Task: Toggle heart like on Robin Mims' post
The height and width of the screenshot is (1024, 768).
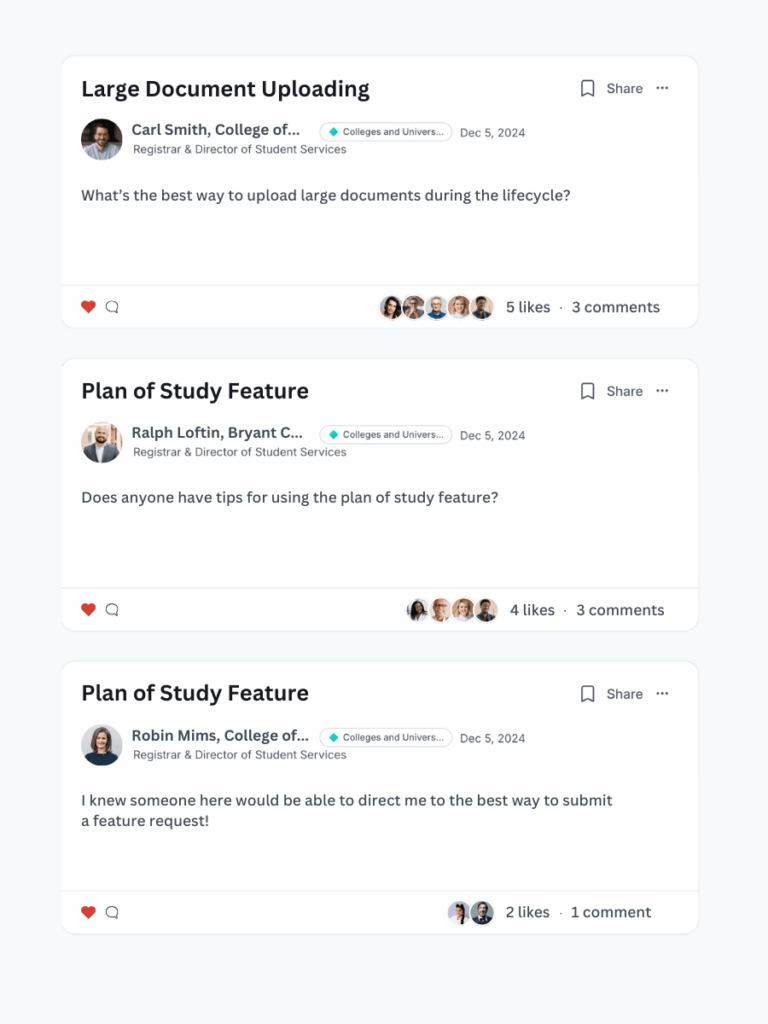Action: tap(88, 912)
